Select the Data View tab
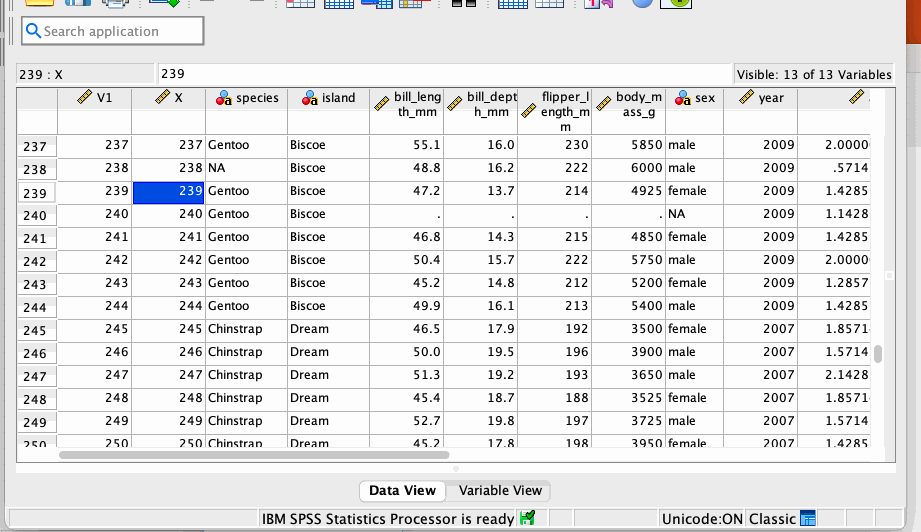The height and width of the screenshot is (532, 921). pos(402,490)
